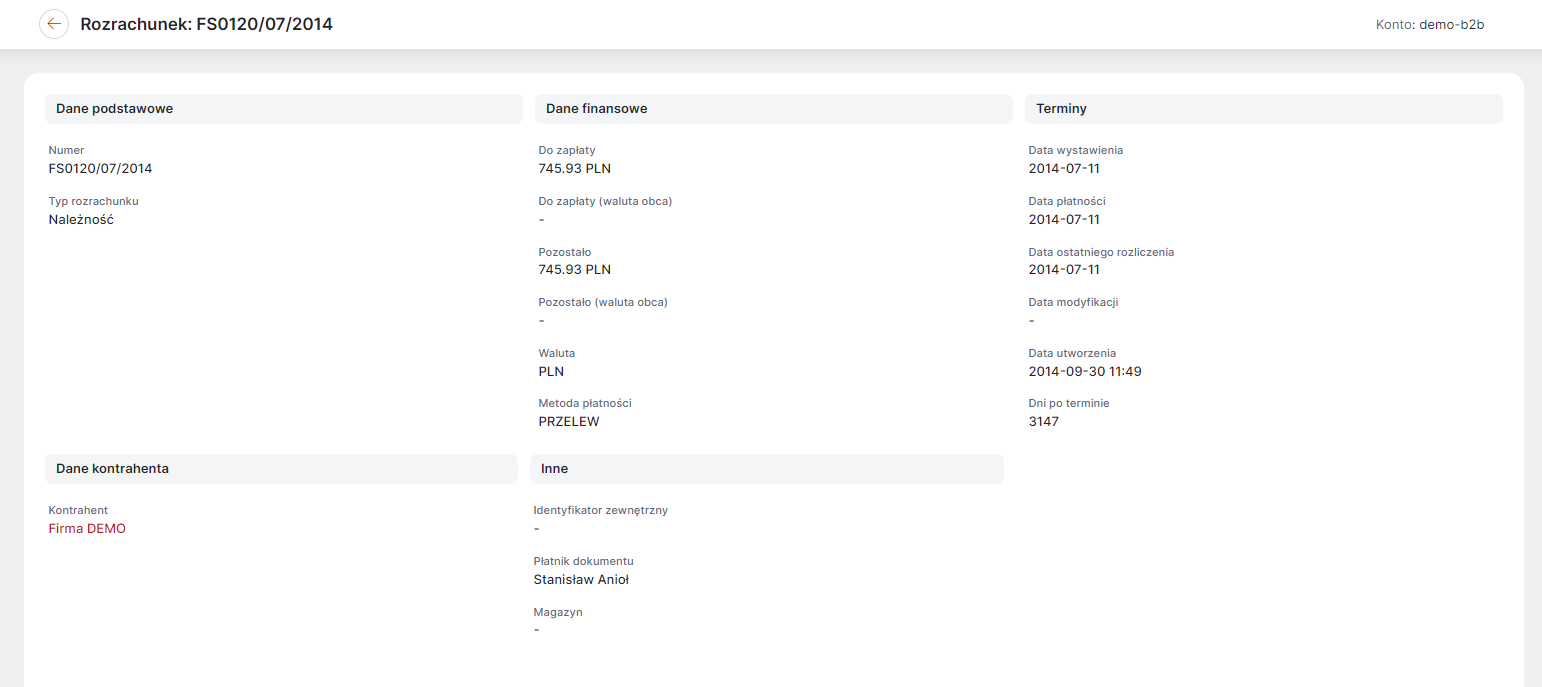
Task: Click the back arrow icon
Action: [54, 24]
